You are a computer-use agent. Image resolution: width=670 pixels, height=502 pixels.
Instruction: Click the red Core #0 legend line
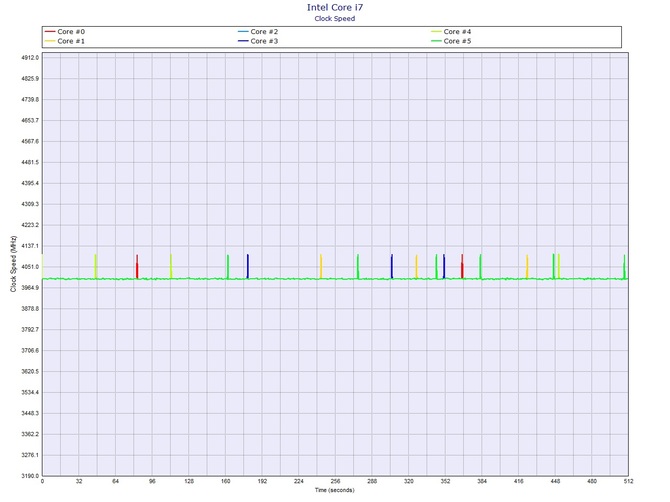click(x=50, y=32)
